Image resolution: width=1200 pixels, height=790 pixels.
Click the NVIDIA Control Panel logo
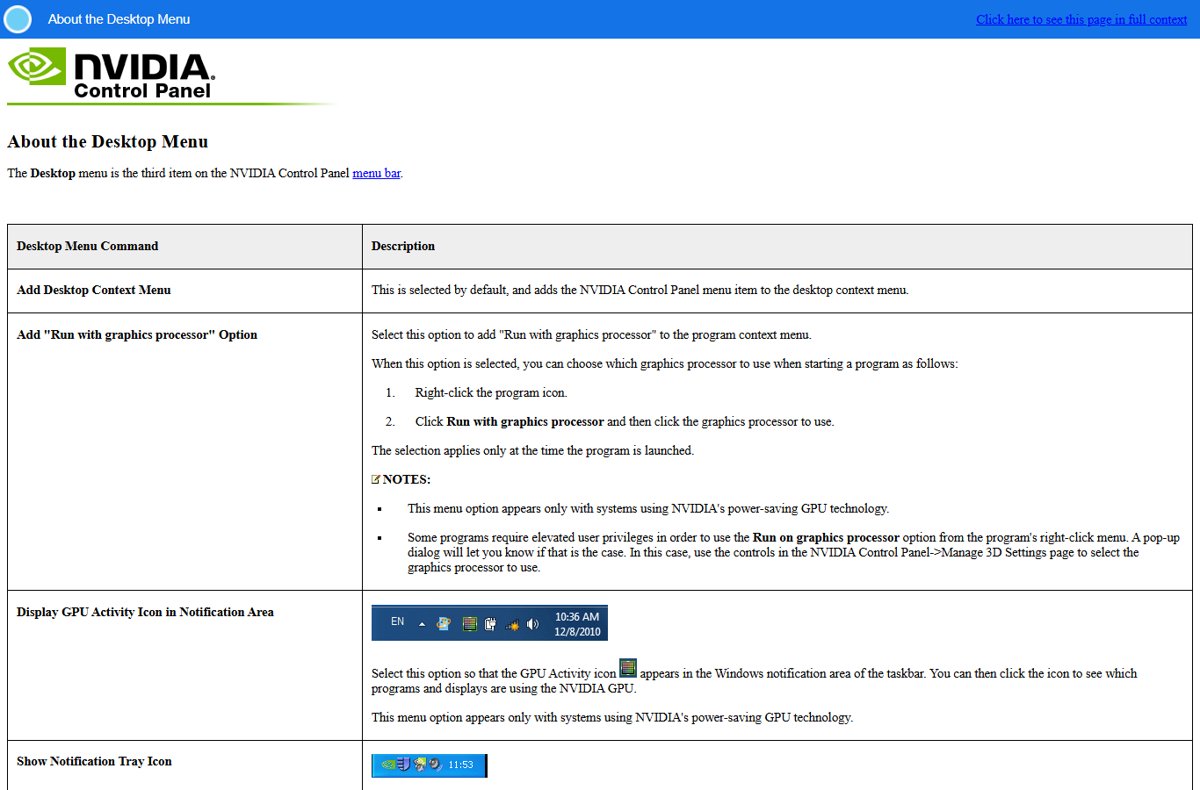pyautogui.click(x=112, y=74)
